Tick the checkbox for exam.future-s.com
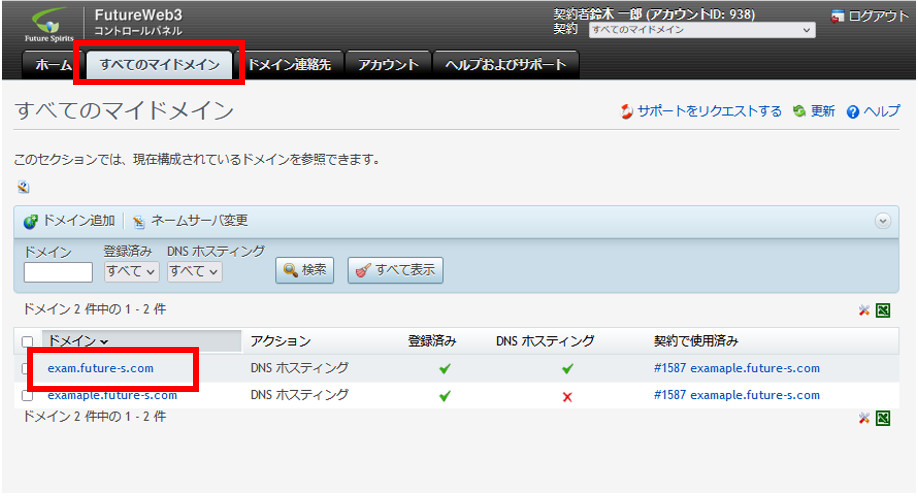Viewport: 918px width, 498px height. (x=25, y=369)
